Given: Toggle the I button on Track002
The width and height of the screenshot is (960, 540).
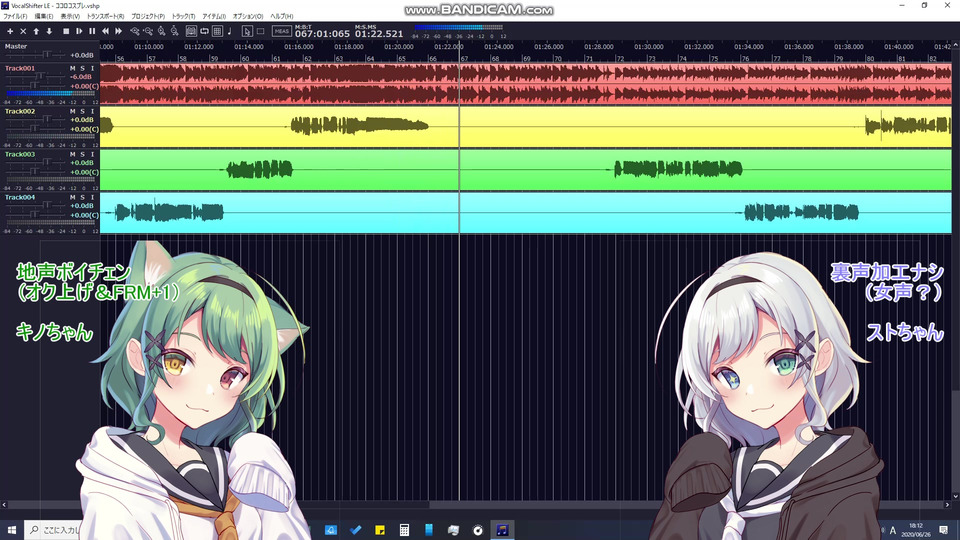Looking at the screenshot, I should 92,111.
